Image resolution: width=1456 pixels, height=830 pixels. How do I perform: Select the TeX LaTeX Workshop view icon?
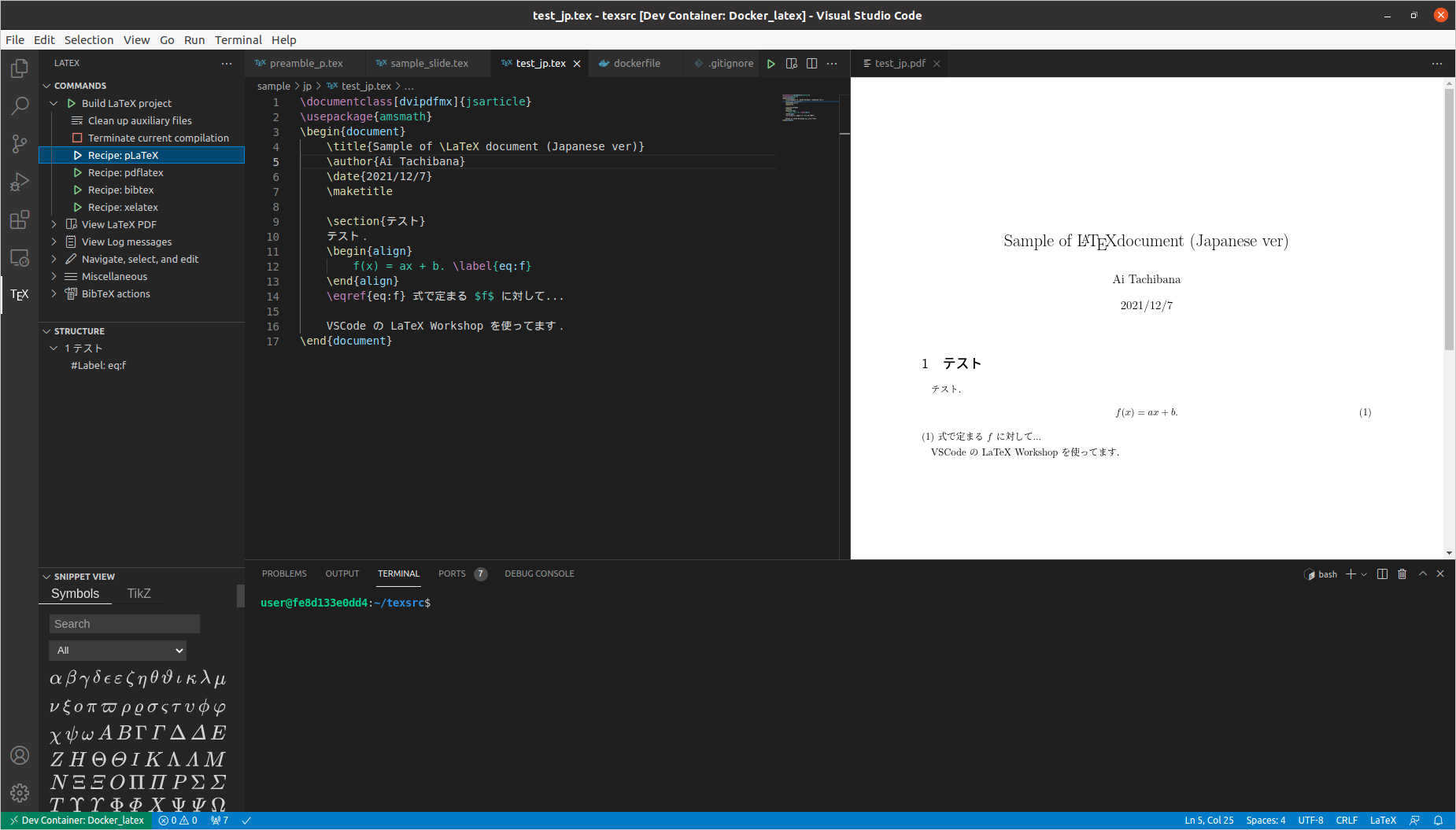point(20,294)
